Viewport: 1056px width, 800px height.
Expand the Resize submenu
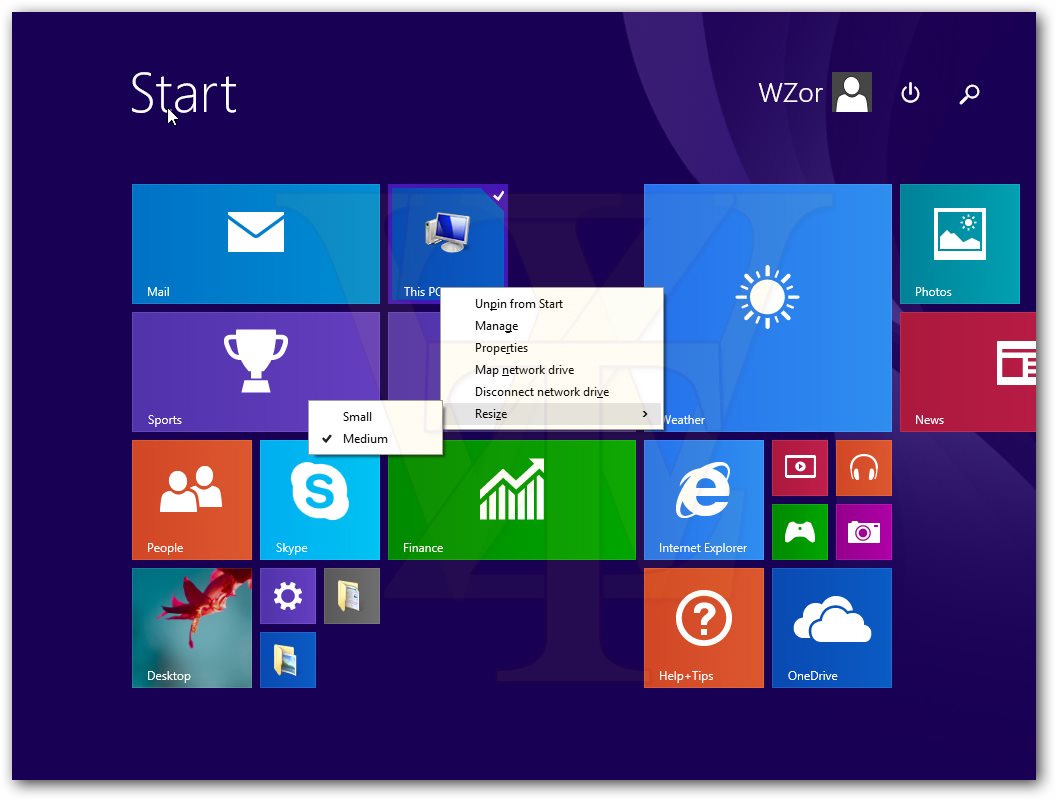pyautogui.click(x=552, y=413)
